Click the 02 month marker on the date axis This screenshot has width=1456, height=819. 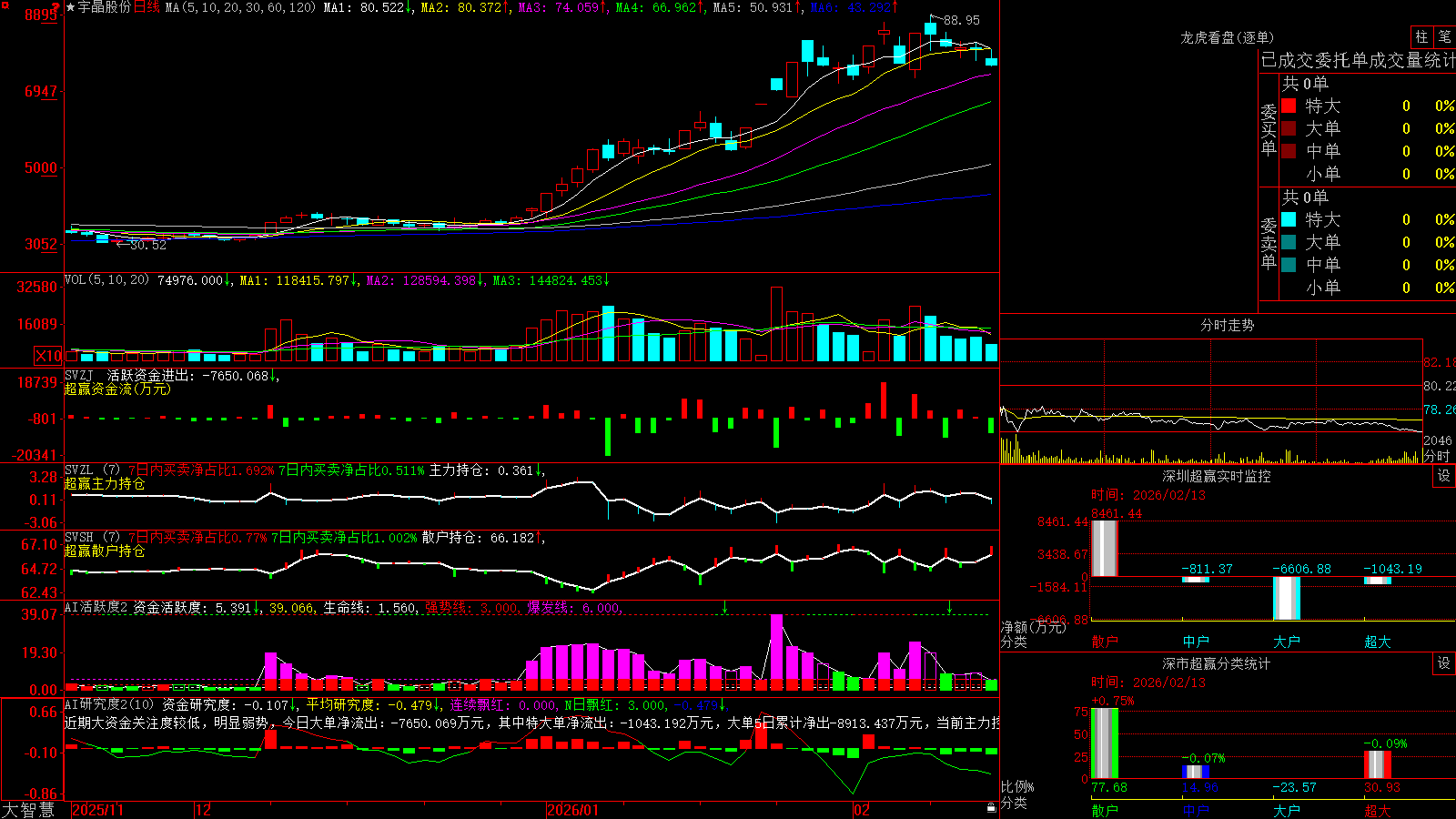pyautogui.click(x=861, y=810)
